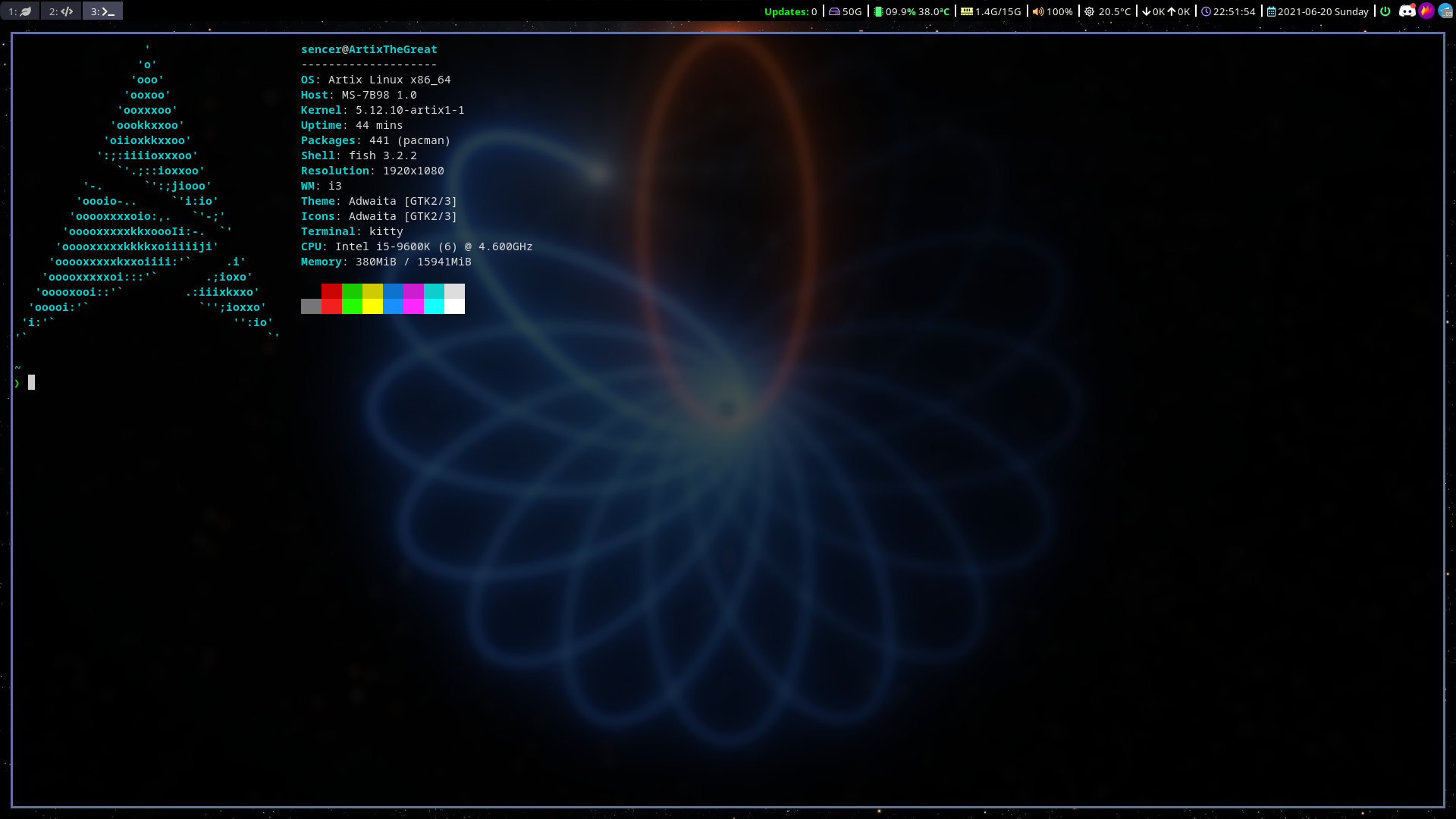Click the Updates counter in the status bar
Image resolution: width=1456 pixels, height=819 pixels.
tap(790, 11)
